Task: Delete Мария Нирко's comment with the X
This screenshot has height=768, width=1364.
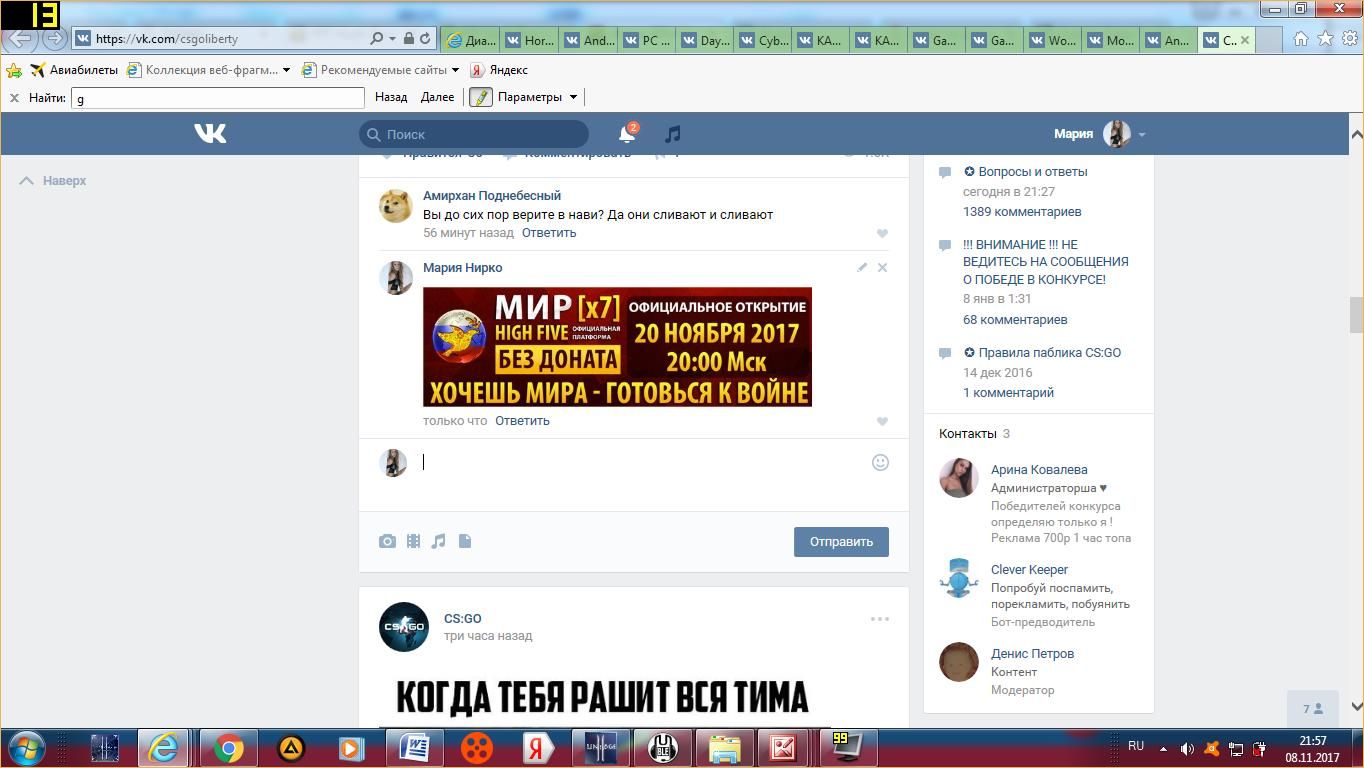Action: [x=882, y=267]
